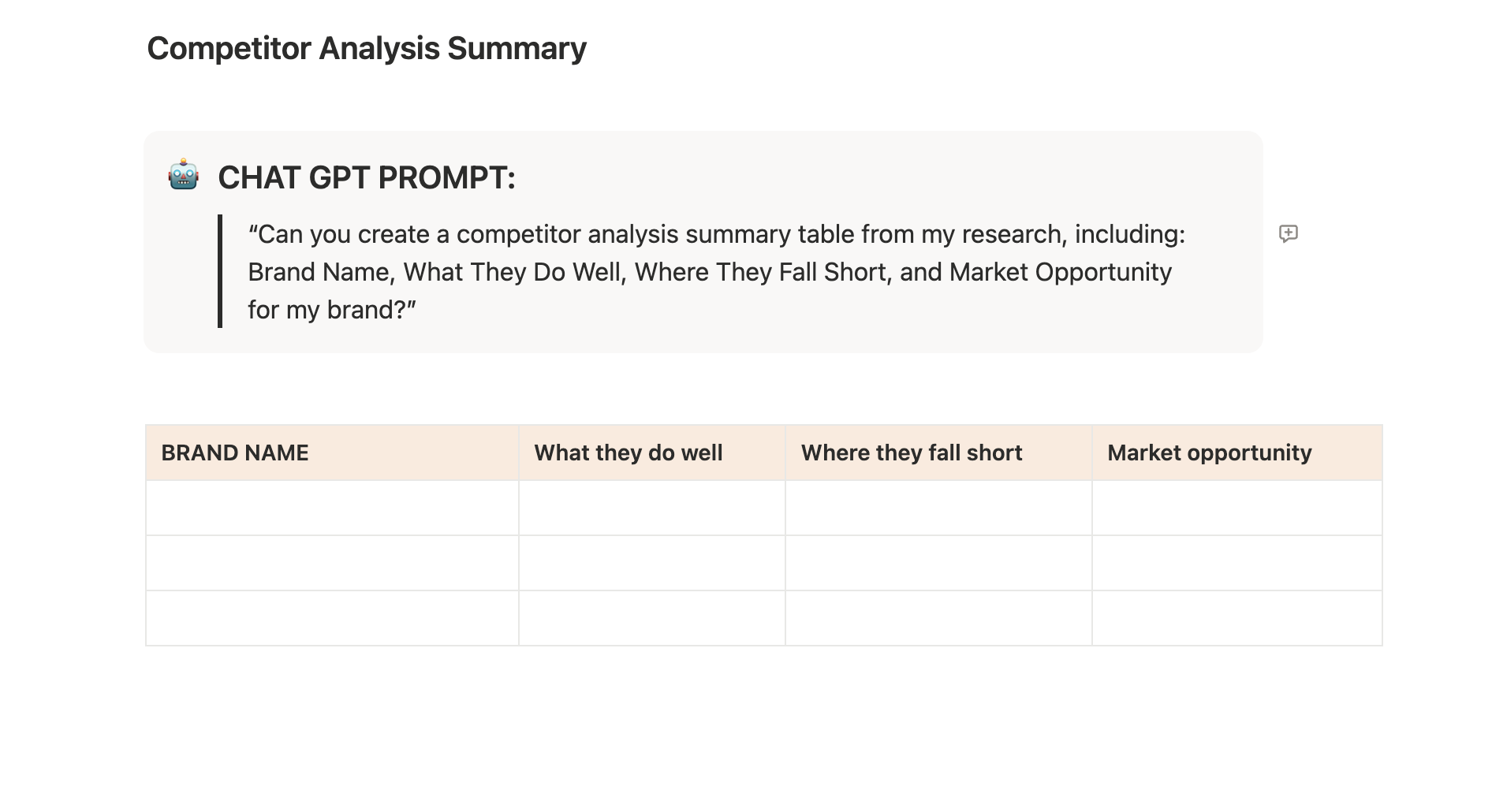1492x812 pixels.
Task: Click the quoted prompt text block
Action: click(716, 271)
